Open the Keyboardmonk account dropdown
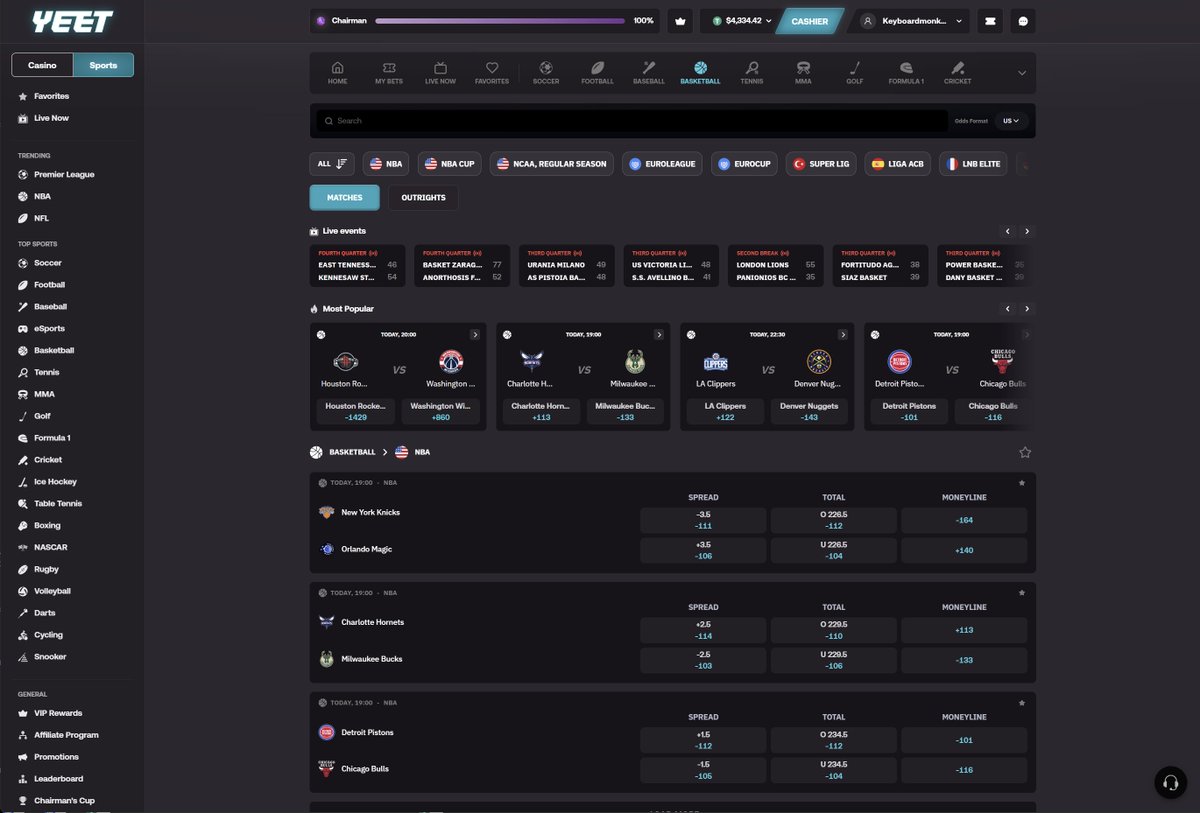 [x=912, y=20]
